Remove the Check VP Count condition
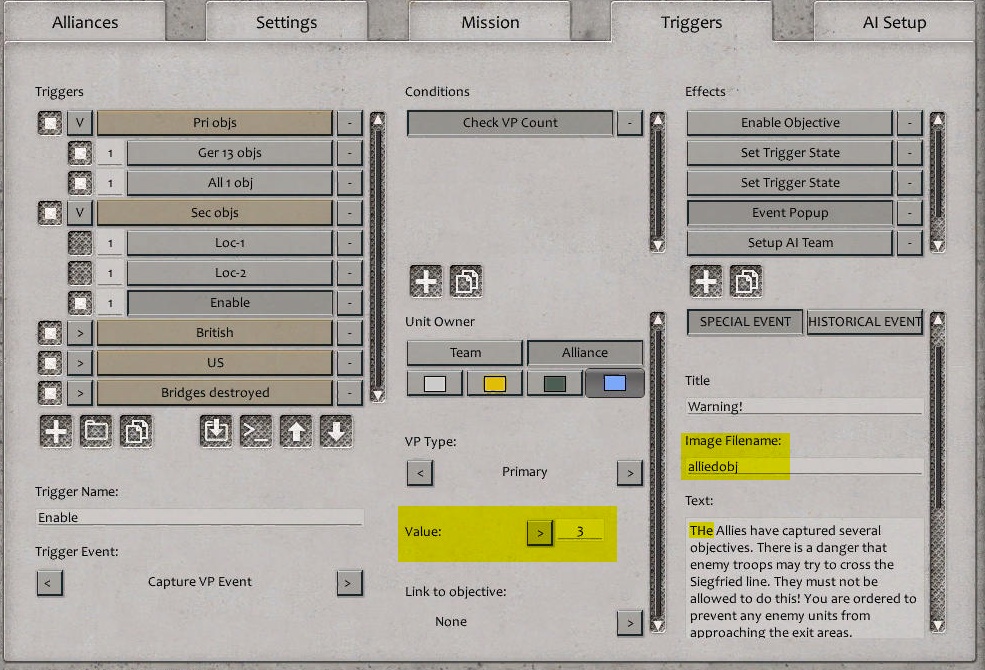The height and width of the screenshot is (670, 985). click(629, 123)
